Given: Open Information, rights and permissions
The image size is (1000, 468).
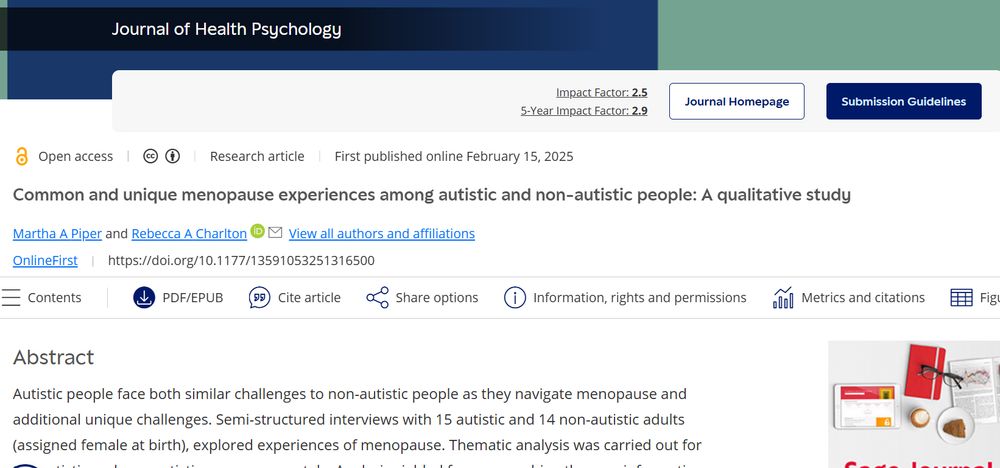Looking at the screenshot, I should tap(640, 298).
